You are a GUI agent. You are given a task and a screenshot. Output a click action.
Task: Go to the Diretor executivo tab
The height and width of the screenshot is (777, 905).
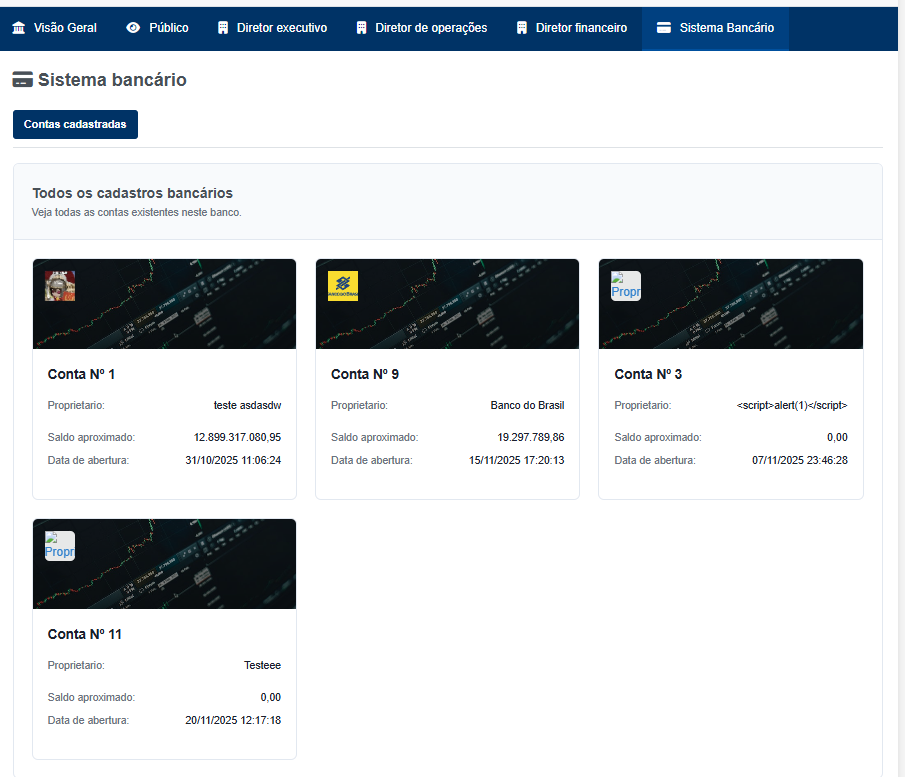click(272, 28)
